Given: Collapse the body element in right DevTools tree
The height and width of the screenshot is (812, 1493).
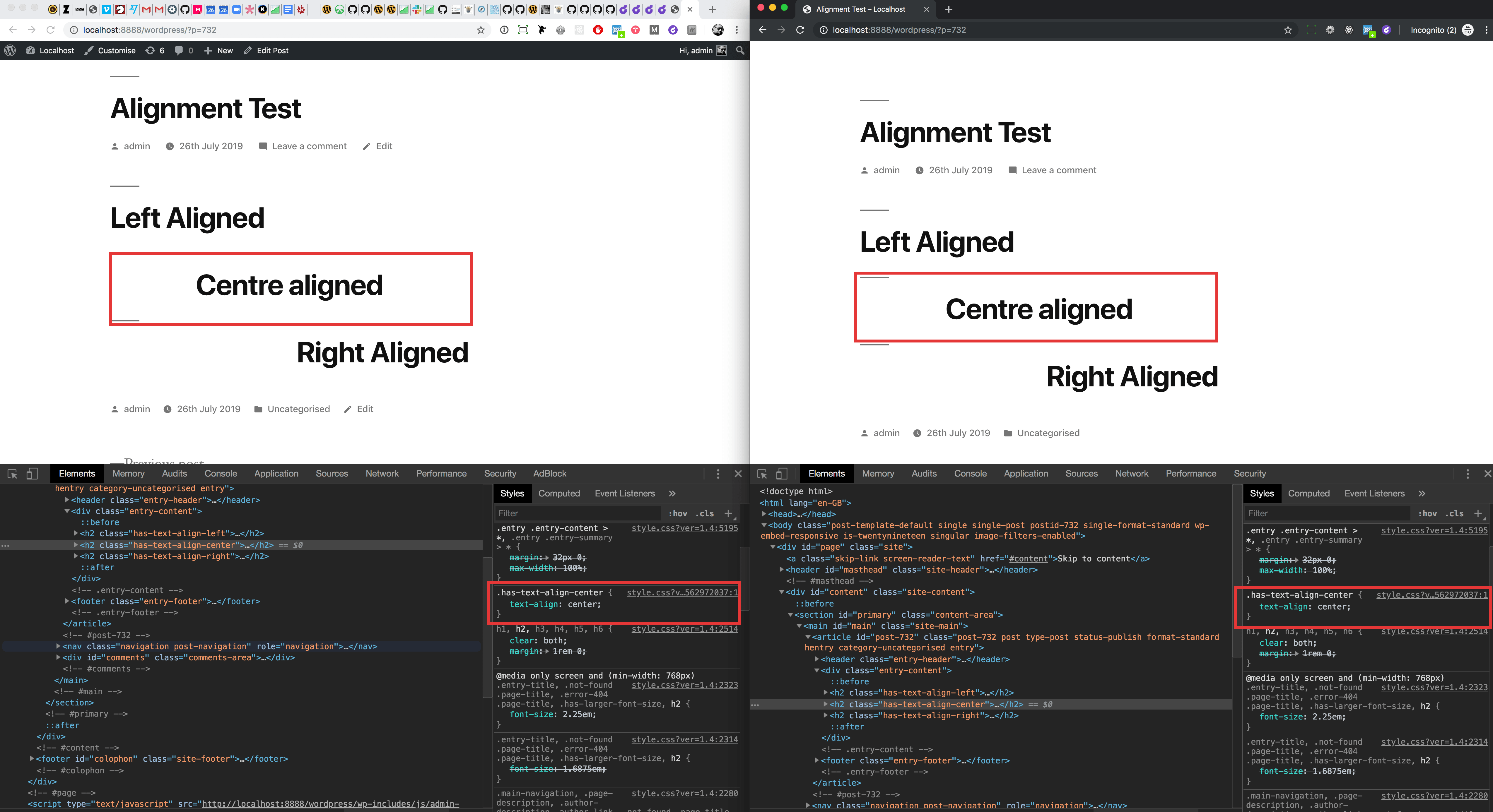Looking at the screenshot, I should click(764, 525).
